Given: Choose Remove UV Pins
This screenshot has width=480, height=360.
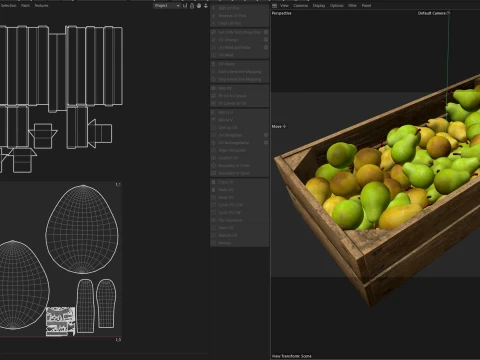Looking at the screenshot, I should (239, 16).
